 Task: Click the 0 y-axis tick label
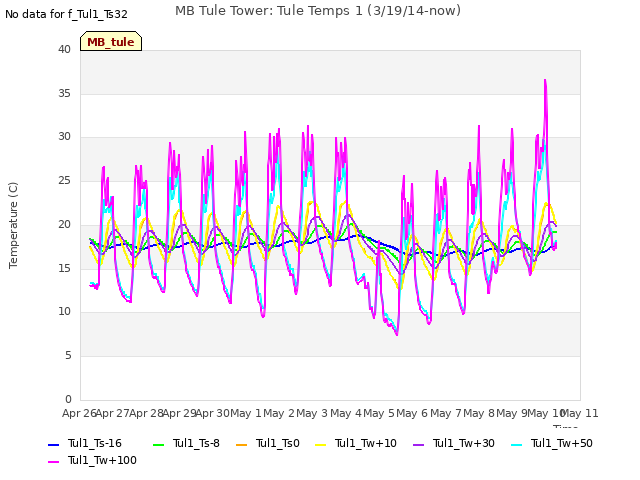pyautogui.click(x=68, y=399)
